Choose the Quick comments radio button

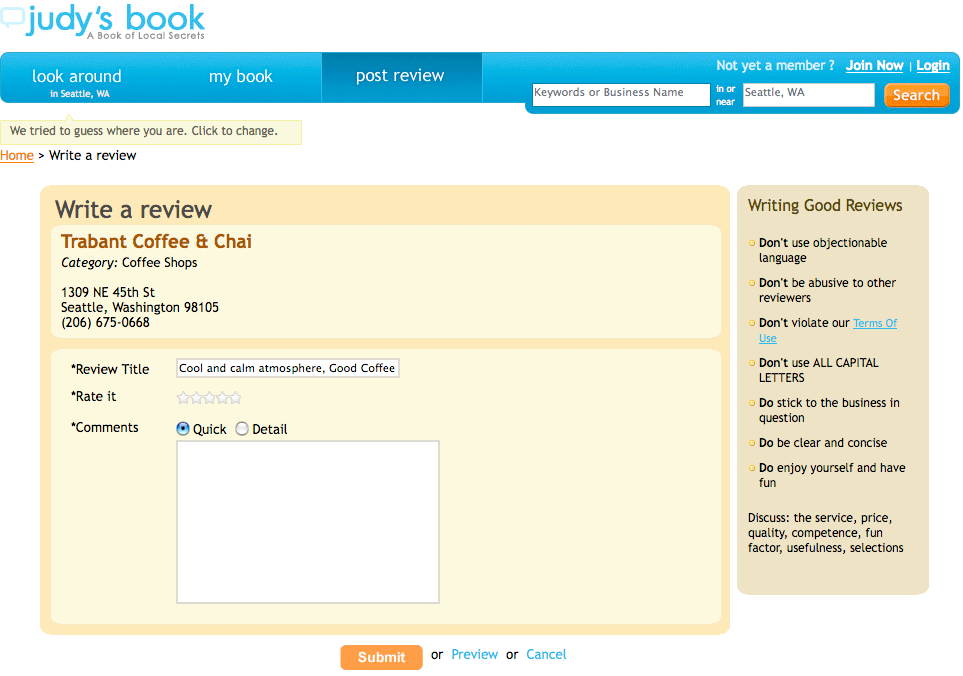tap(183, 429)
